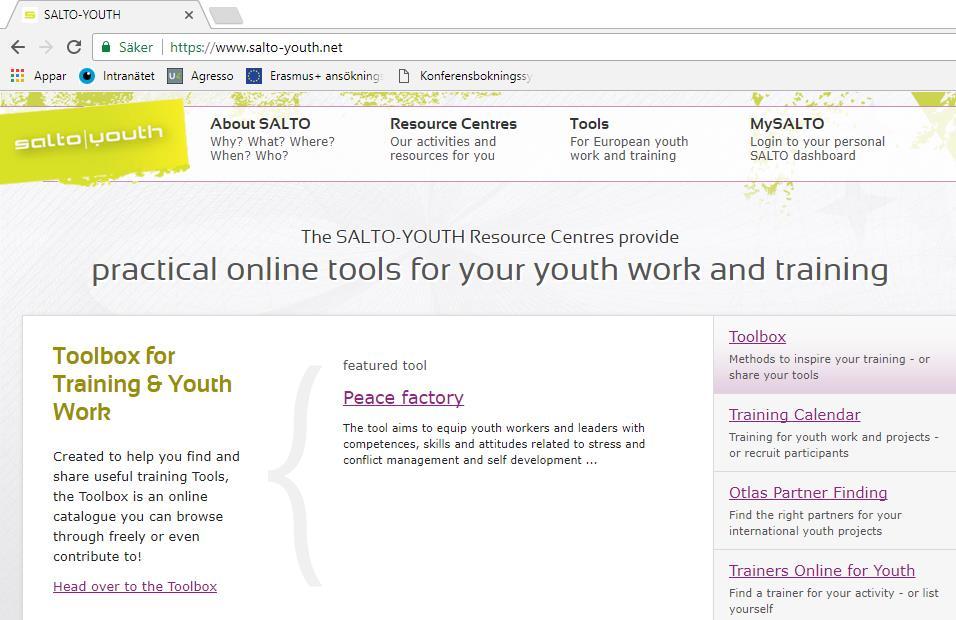Click 'Created to help you find' paragraph
The height and width of the screenshot is (620, 956).
coord(146,506)
